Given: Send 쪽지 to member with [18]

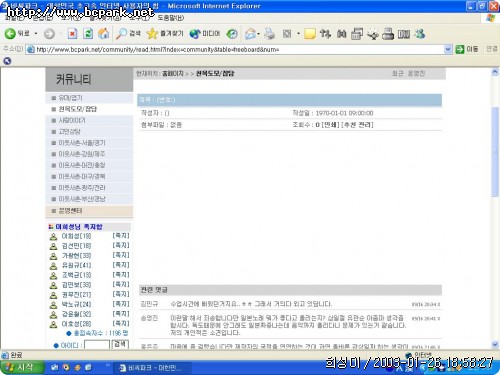Looking at the screenshot, I should click(x=121, y=245).
